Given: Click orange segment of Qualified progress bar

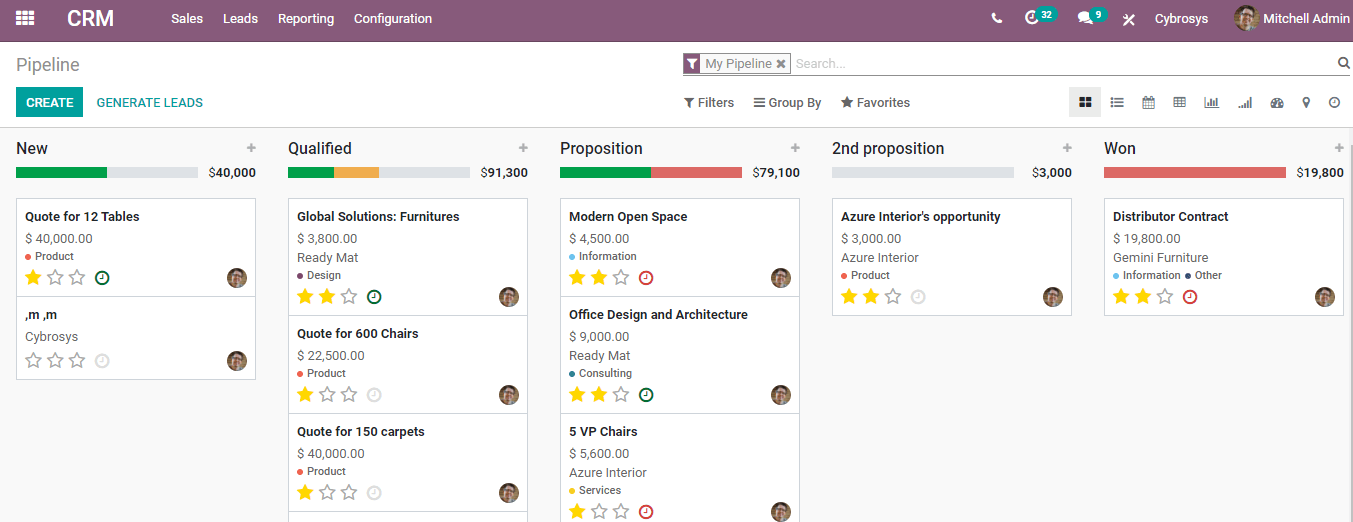Looking at the screenshot, I should coord(356,172).
